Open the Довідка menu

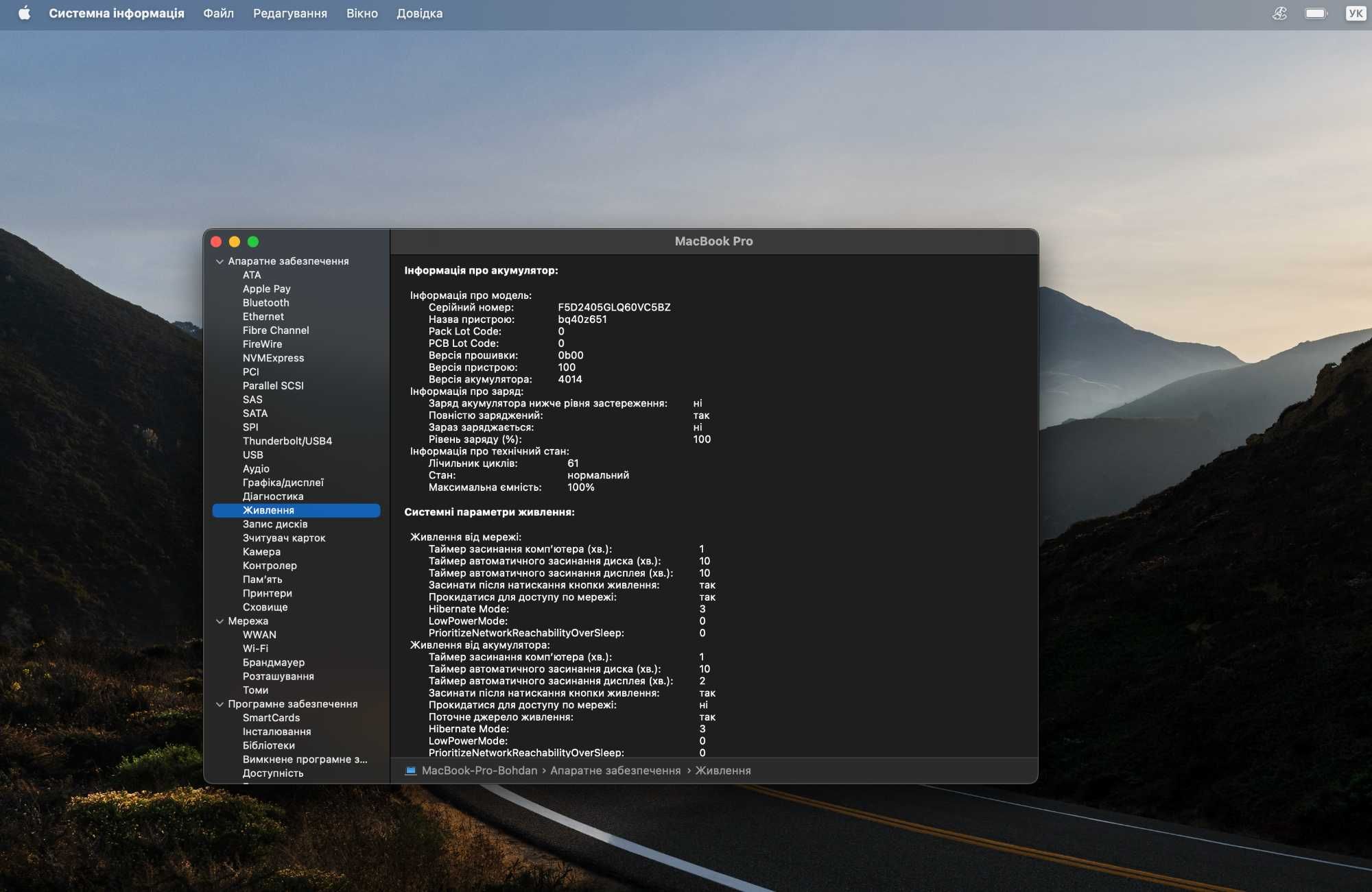(x=420, y=13)
